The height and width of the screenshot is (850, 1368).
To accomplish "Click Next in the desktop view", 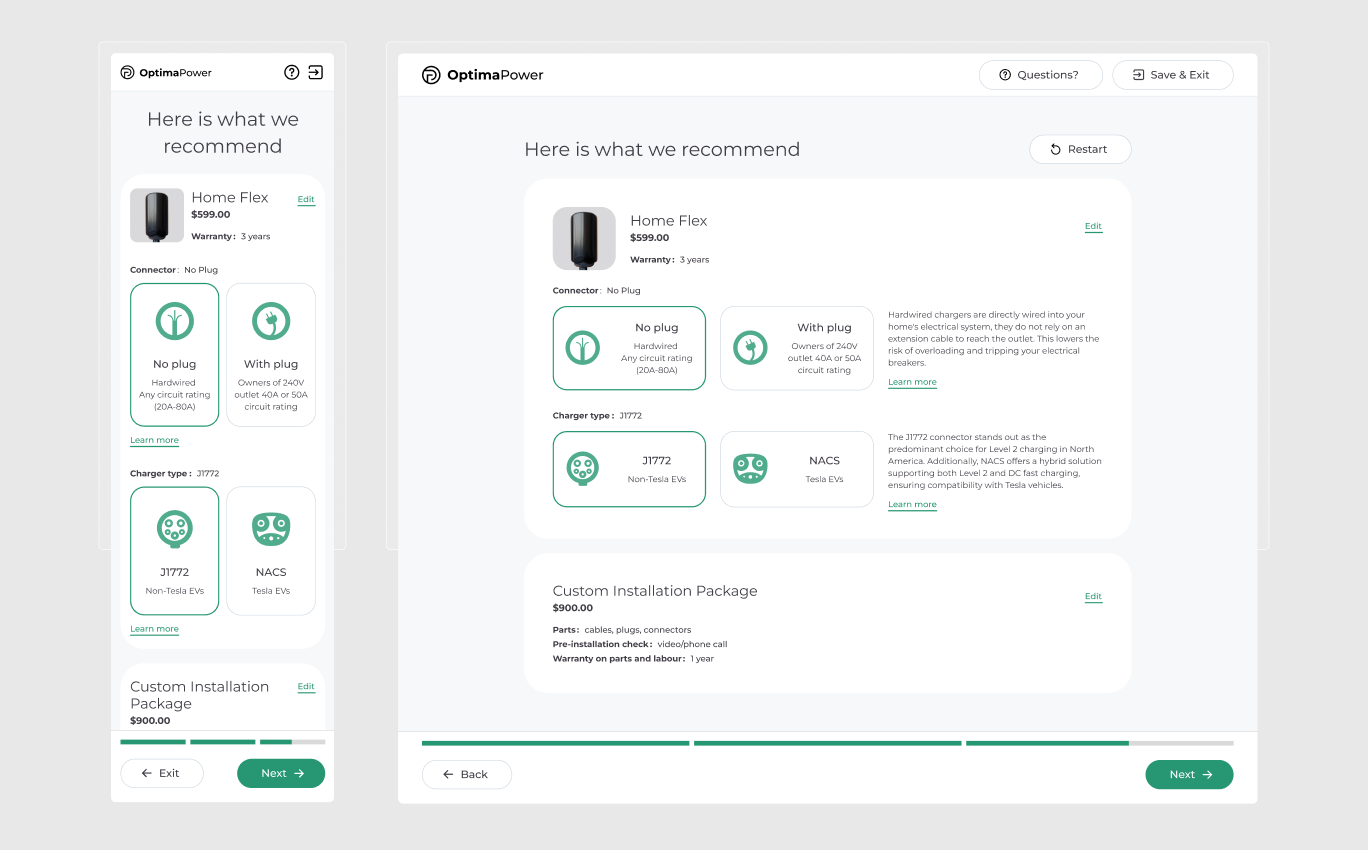I will coord(1189,774).
